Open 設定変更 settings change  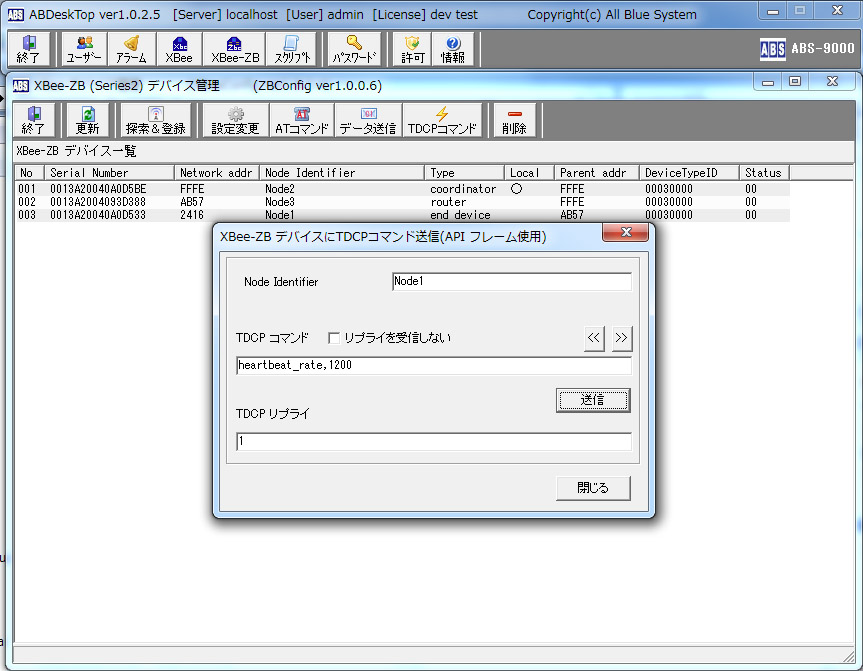[236, 120]
